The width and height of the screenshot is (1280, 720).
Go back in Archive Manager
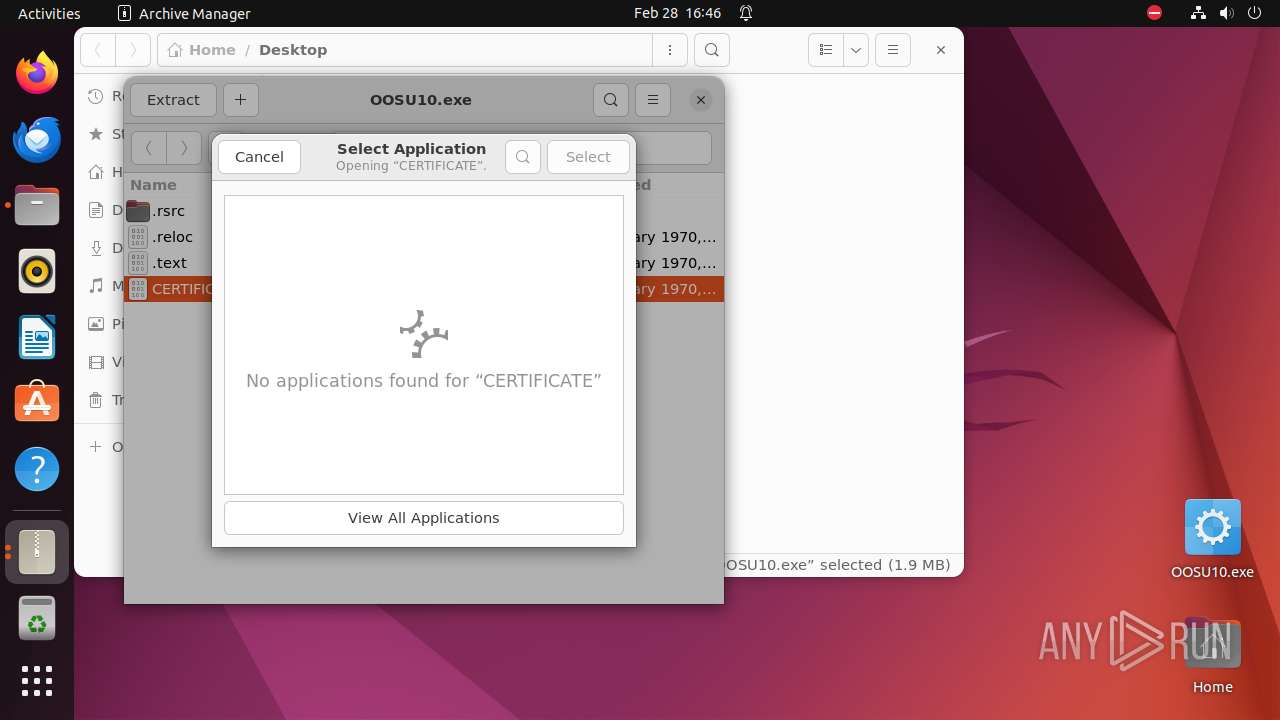(149, 148)
